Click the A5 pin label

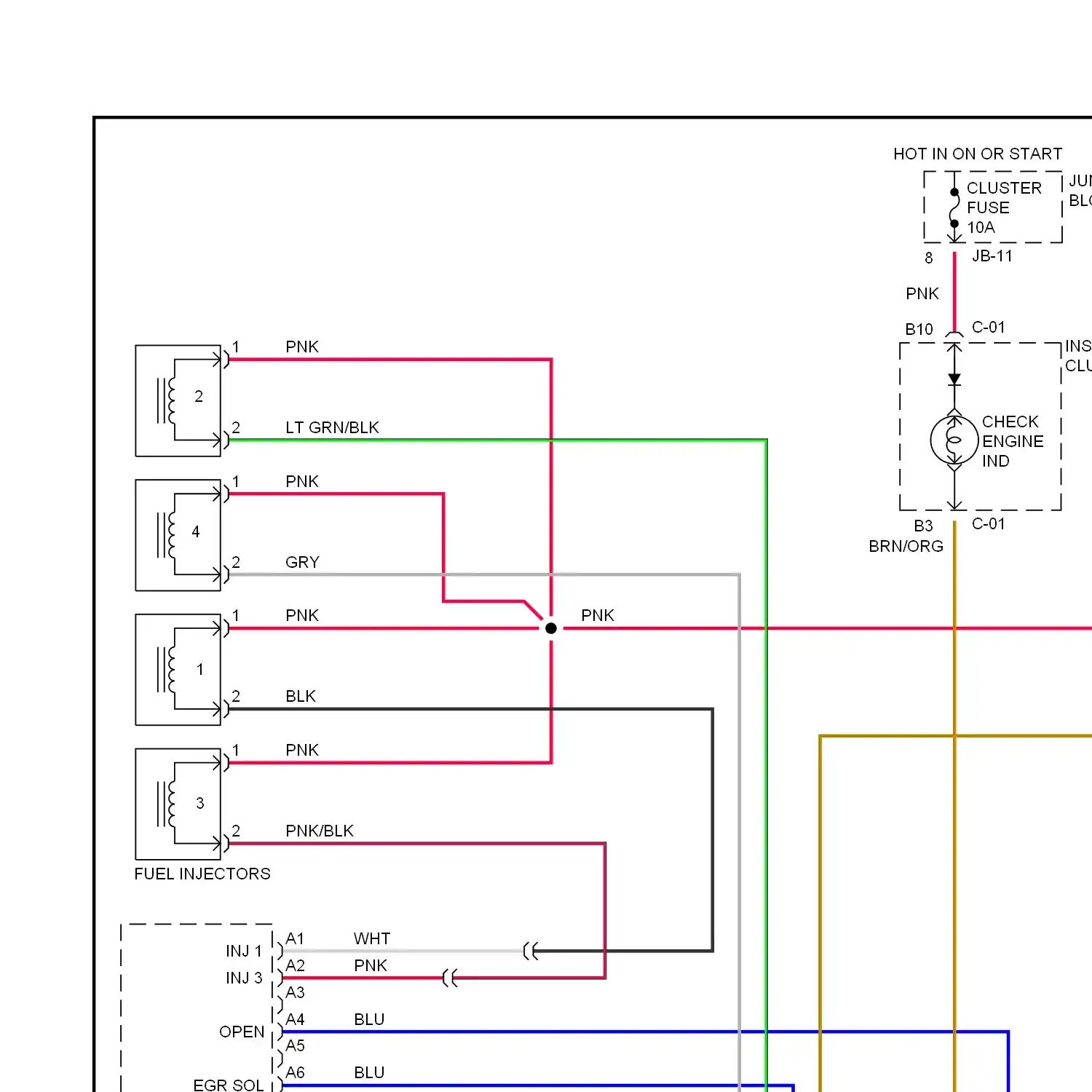pyautogui.click(x=295, y=1046)
